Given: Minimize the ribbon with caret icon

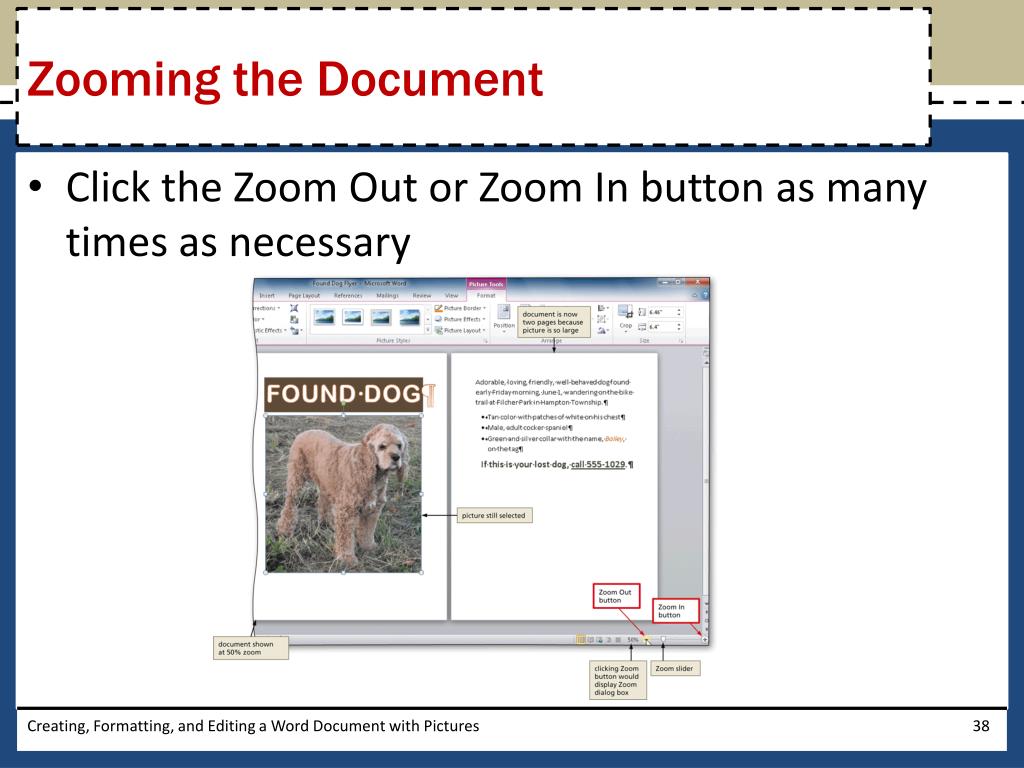Looking at the screenshot, I should [695, 296].
